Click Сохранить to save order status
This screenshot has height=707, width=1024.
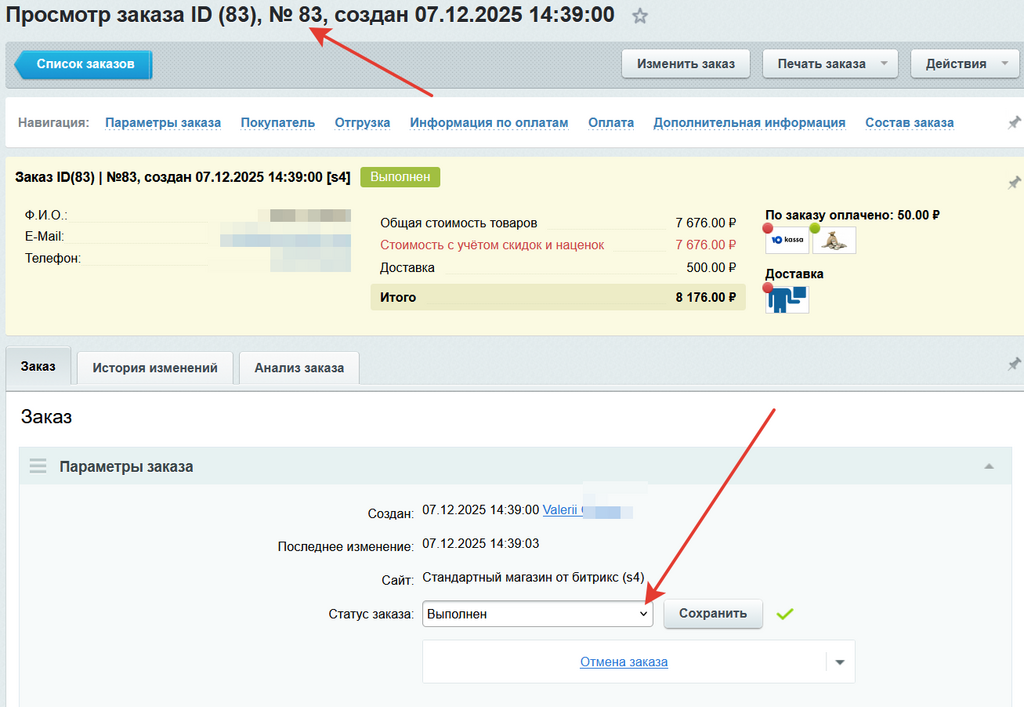click(712, 613)
